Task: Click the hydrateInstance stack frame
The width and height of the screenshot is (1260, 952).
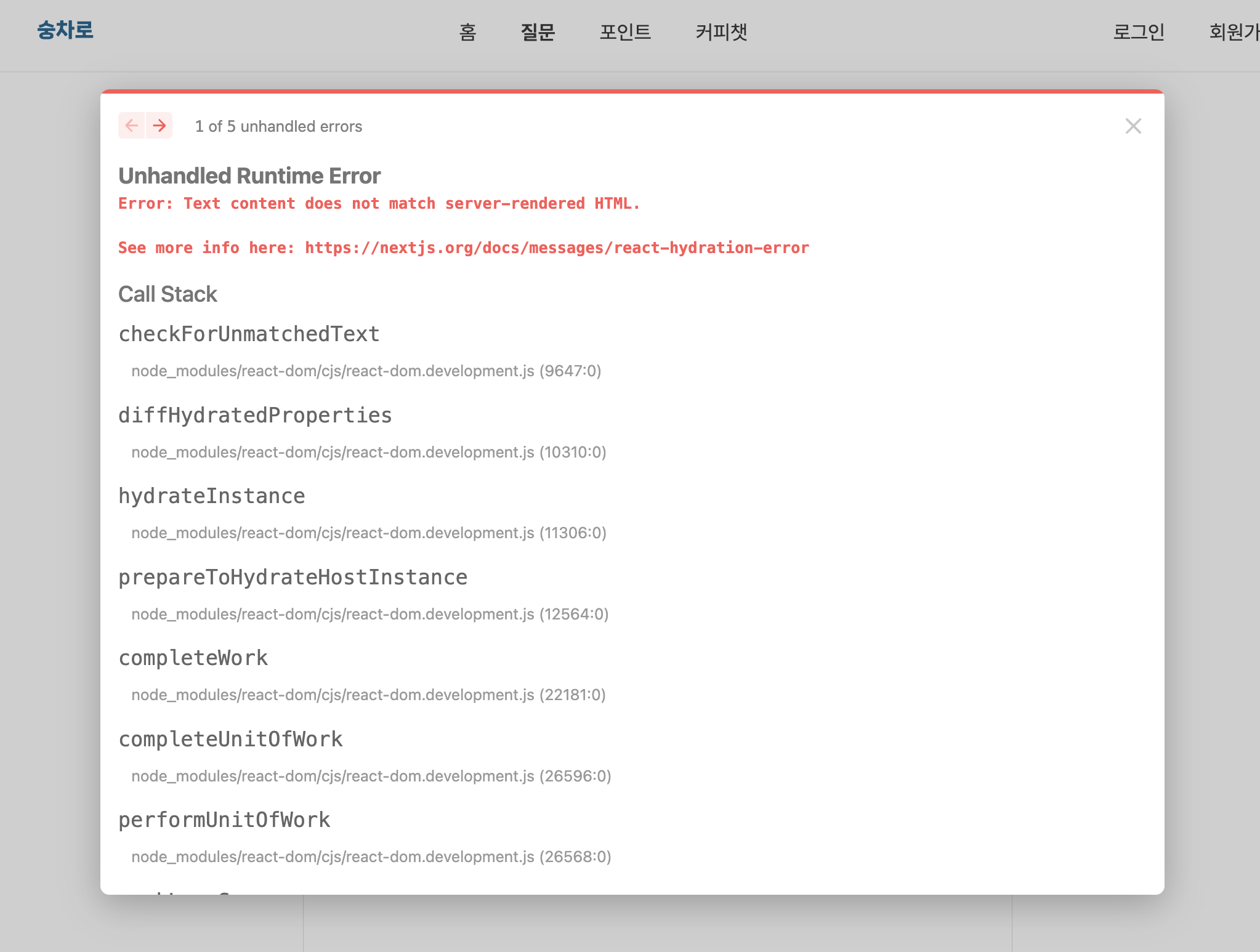Action: (x=212, y=496)
